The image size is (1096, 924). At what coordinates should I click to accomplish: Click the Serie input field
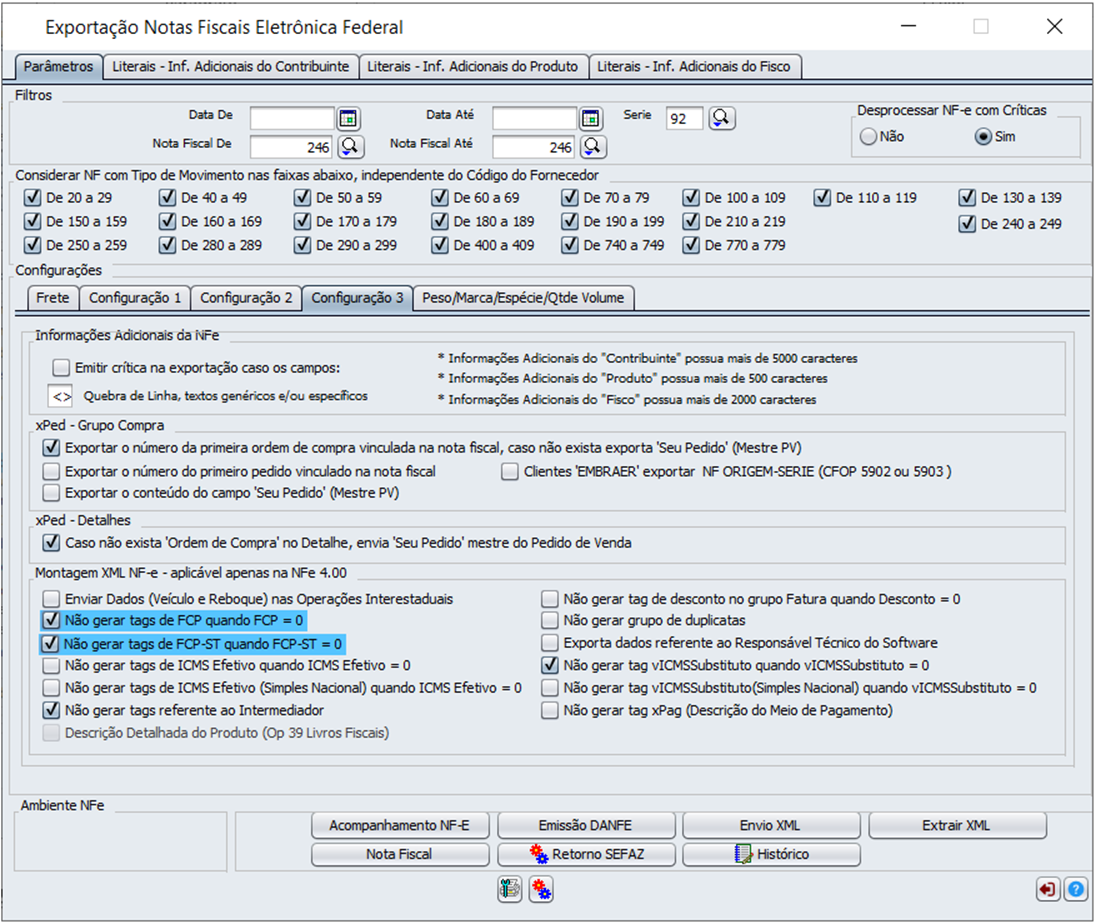684,118
